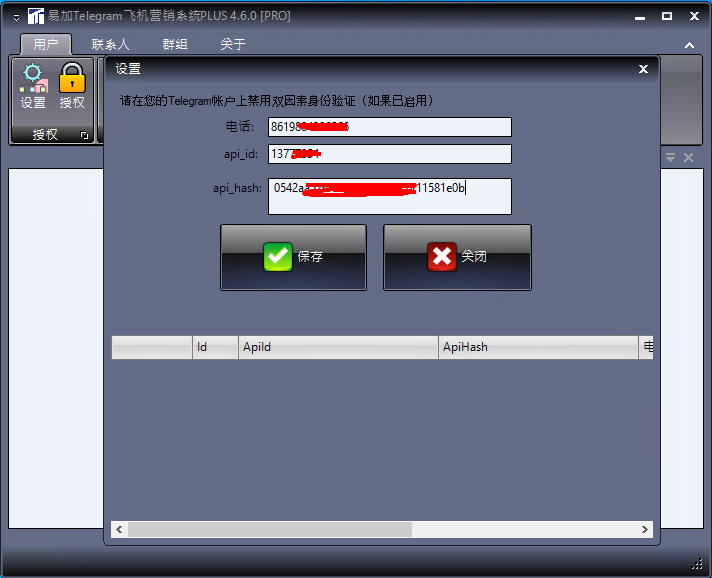Minimize the application window

(640, 17)
